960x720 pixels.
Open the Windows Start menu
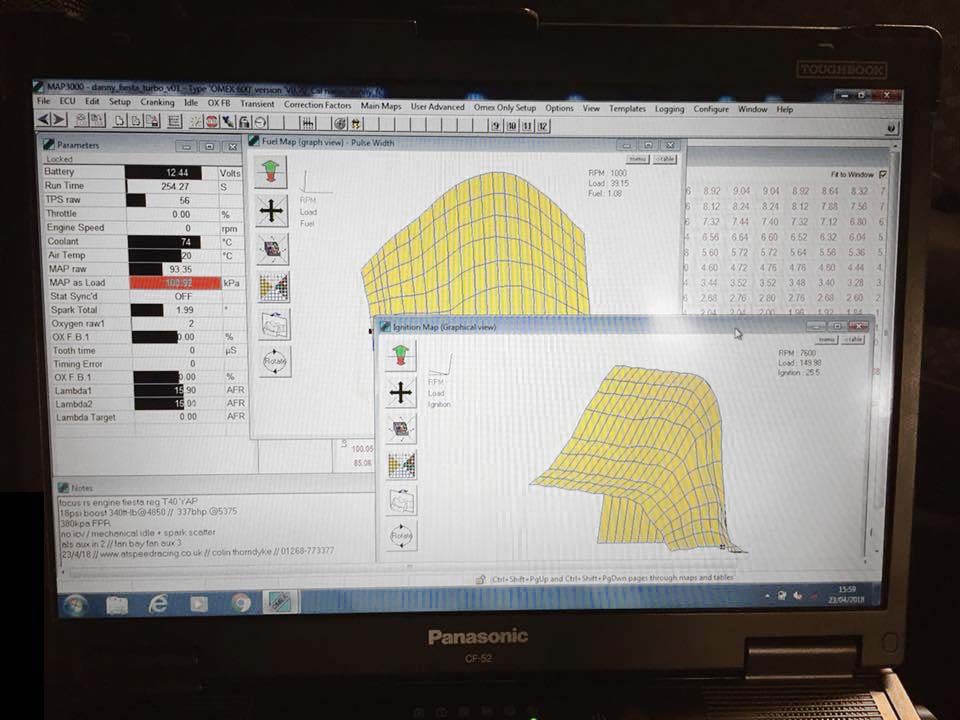(76, 604)
